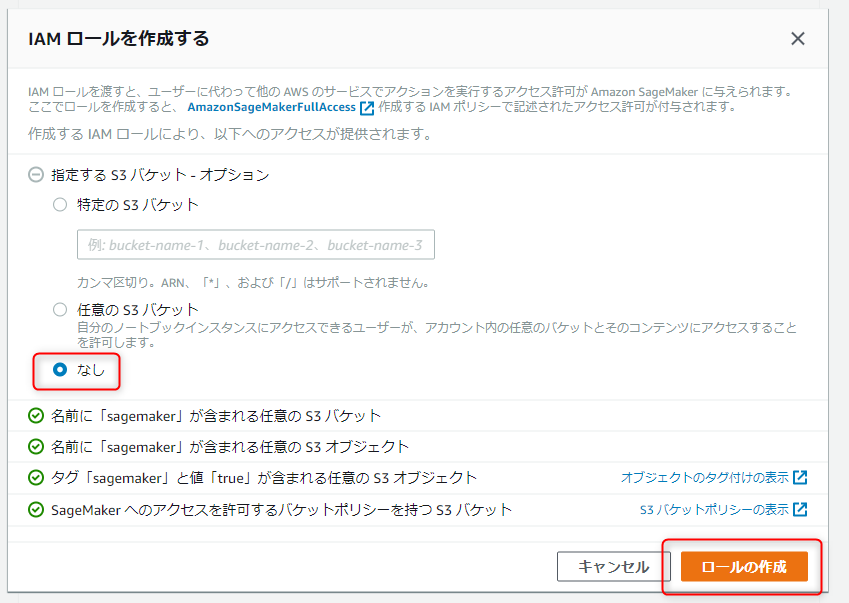The width and height of the screenshot is (849, 603).
Task: Select the 特定の S3 バケット radio option
Action: click(x=60, y=204)
